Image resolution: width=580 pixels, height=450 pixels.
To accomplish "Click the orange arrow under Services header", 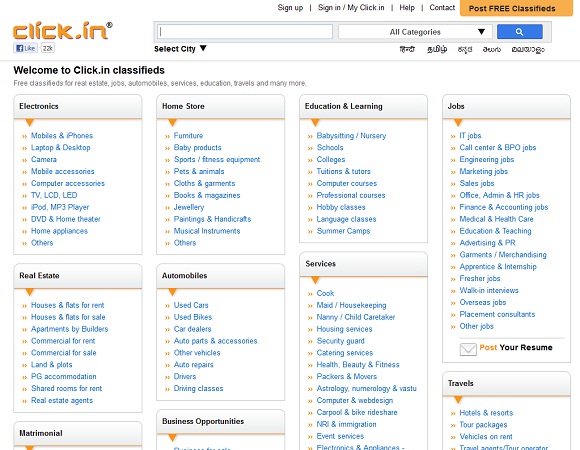I will pos(315,280).
